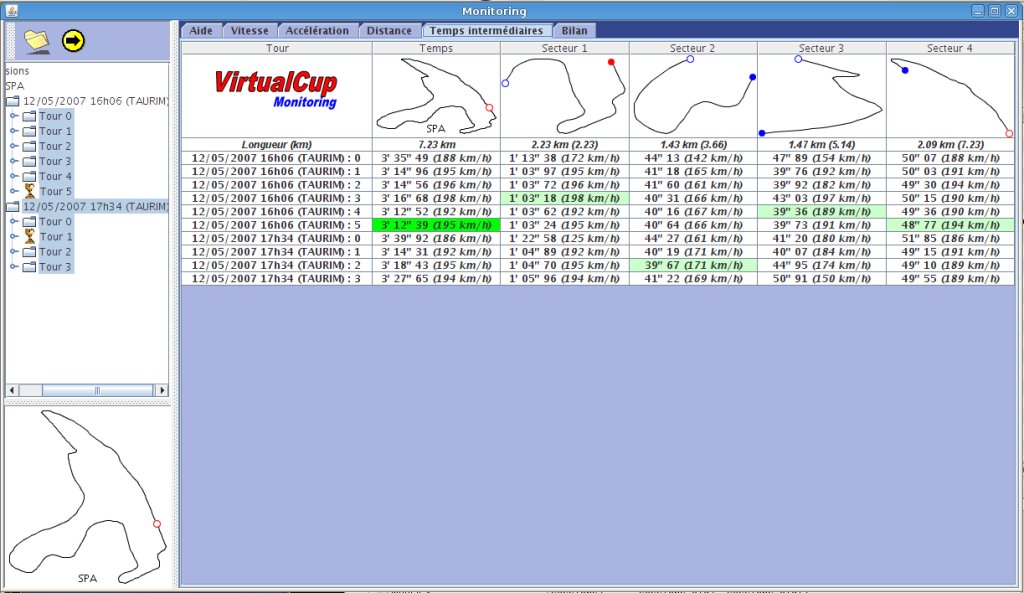This screenshot has width=1024, height=593.
Task: Click the SPA track map thumbnail at bottom left
Action: tap(87, 497)
